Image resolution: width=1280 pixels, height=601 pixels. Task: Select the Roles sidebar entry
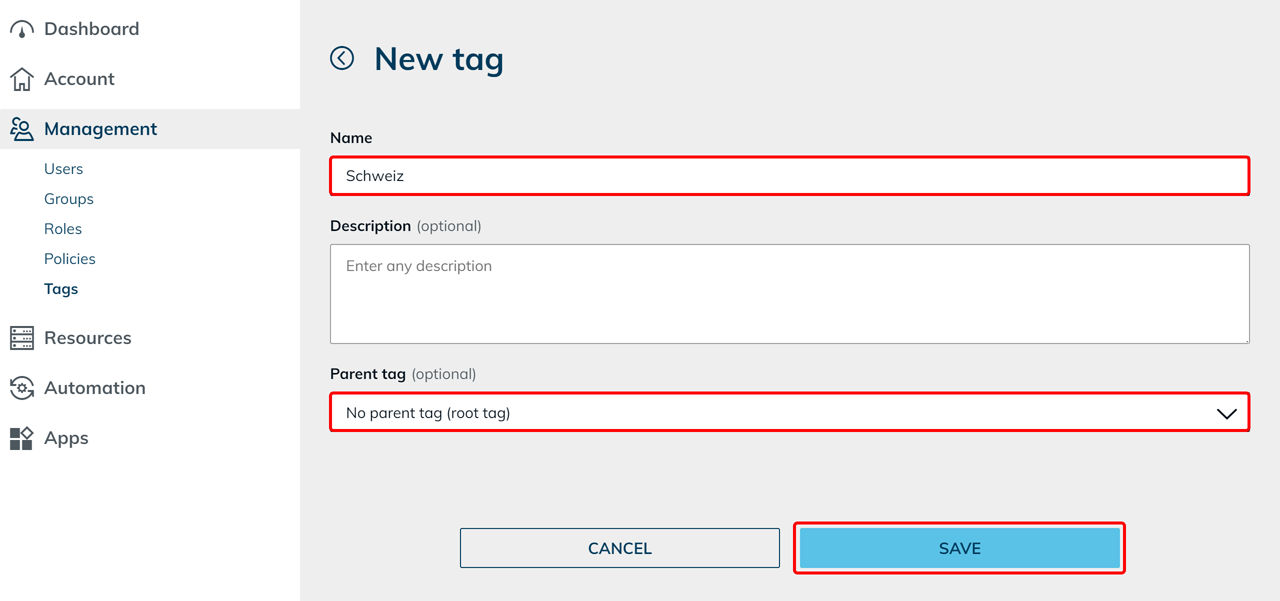point(63,229)
